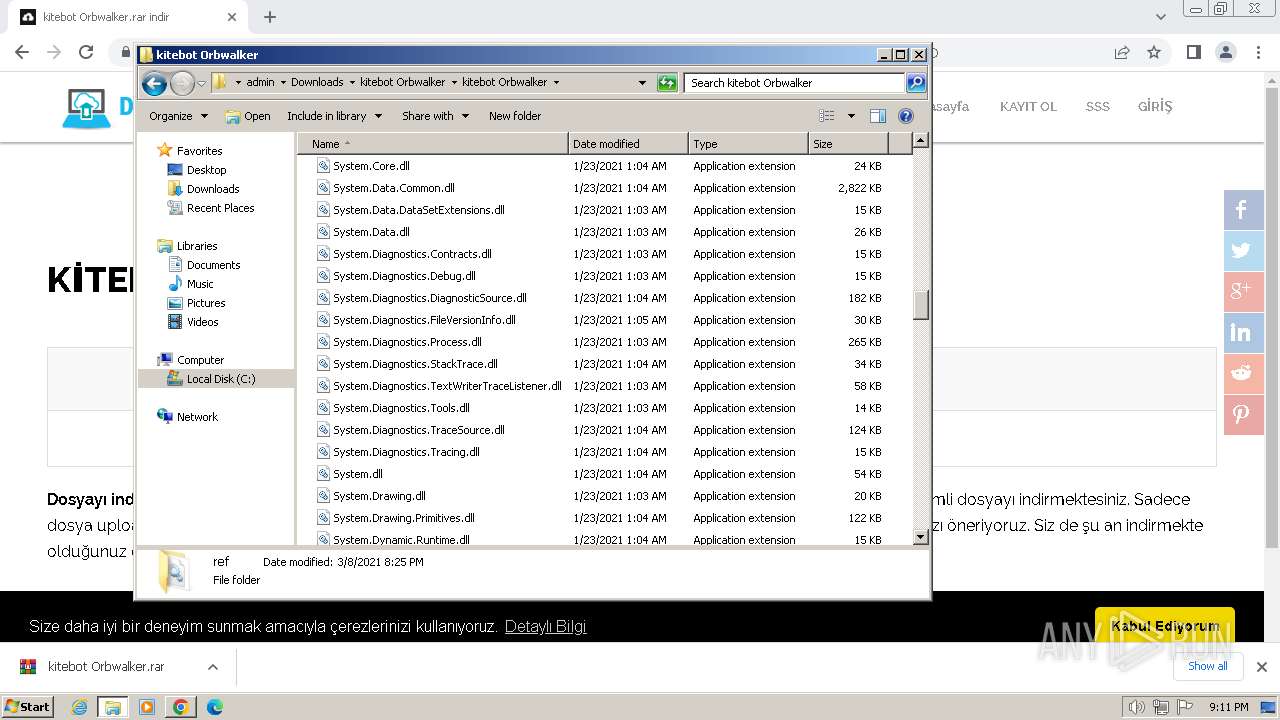Select Music library

200,284
